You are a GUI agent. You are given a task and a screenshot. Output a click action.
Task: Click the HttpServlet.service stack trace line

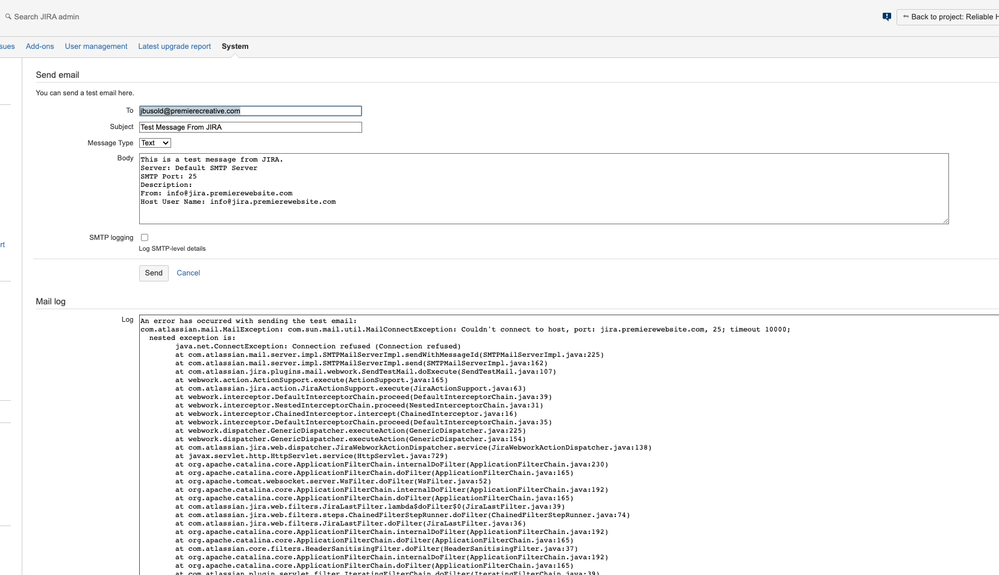(312, 456)
